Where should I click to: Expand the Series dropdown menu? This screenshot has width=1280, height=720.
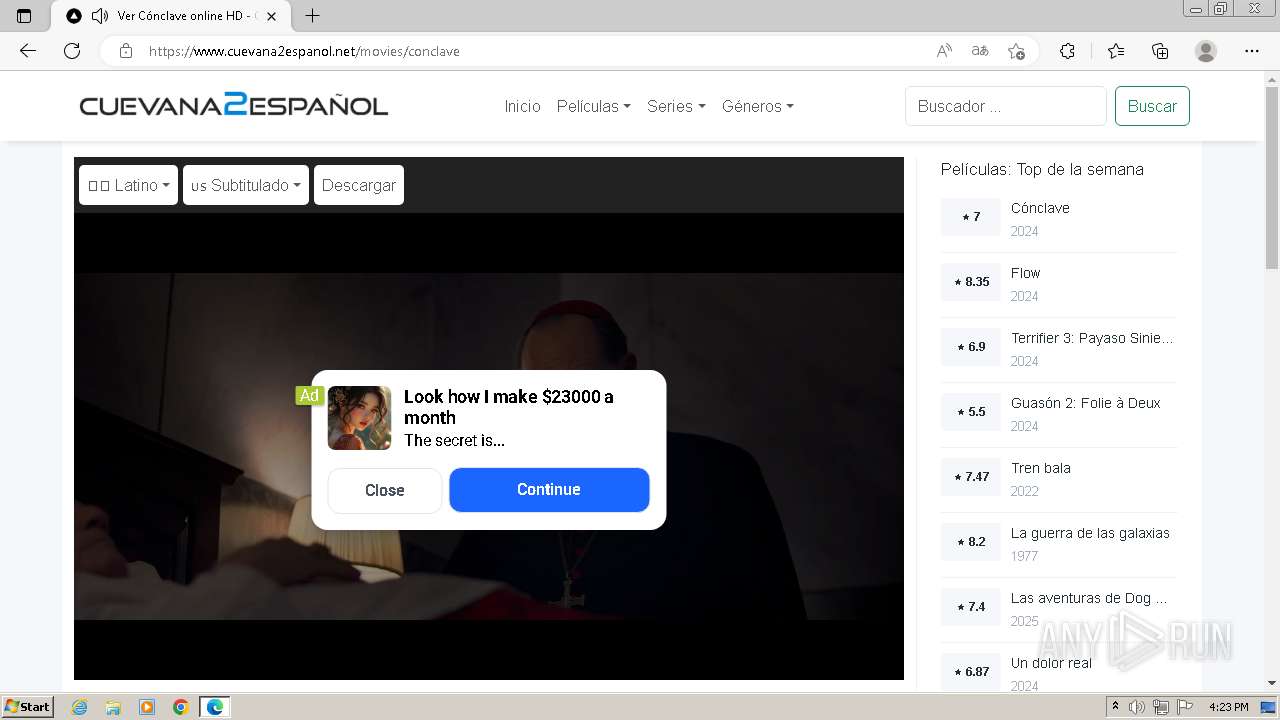tap(676, 106)
